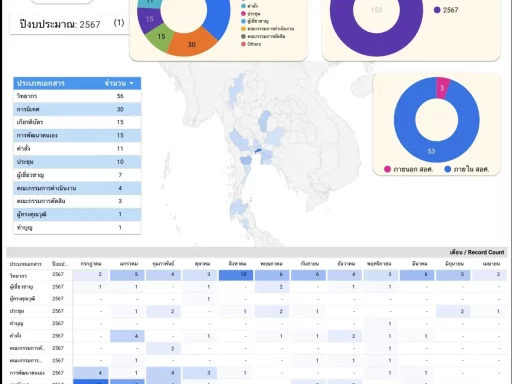This screenshot has height=384, width=512.
Task: Sort pivot by สิงหาคม column header
Action: (x=237, y=264)
